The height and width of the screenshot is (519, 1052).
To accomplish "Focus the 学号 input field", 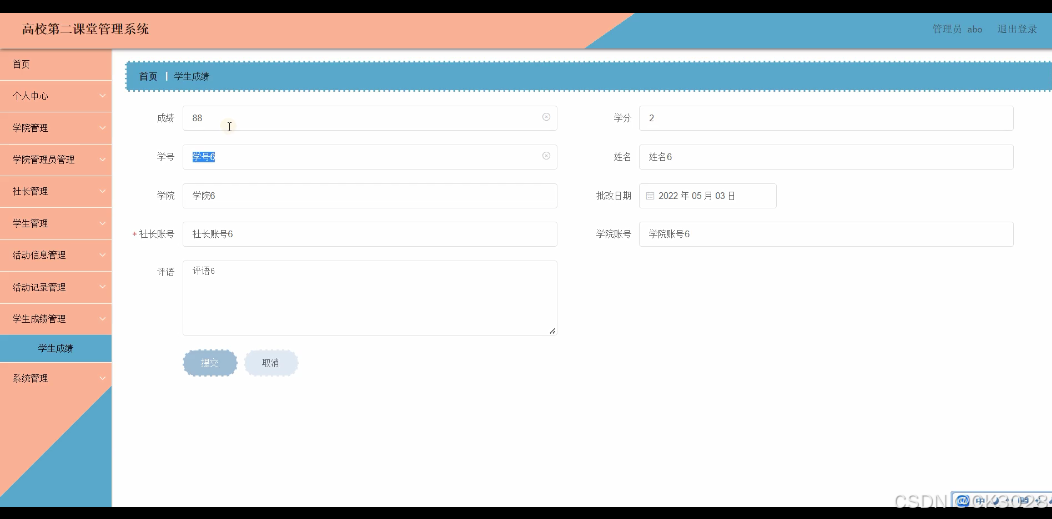I will 370,157.
